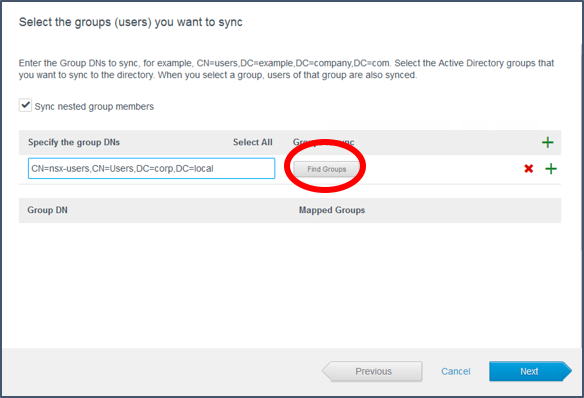Click the Specify the group DNs header
The height and width of the screenshot is (398, 584).
pos(74,142)
